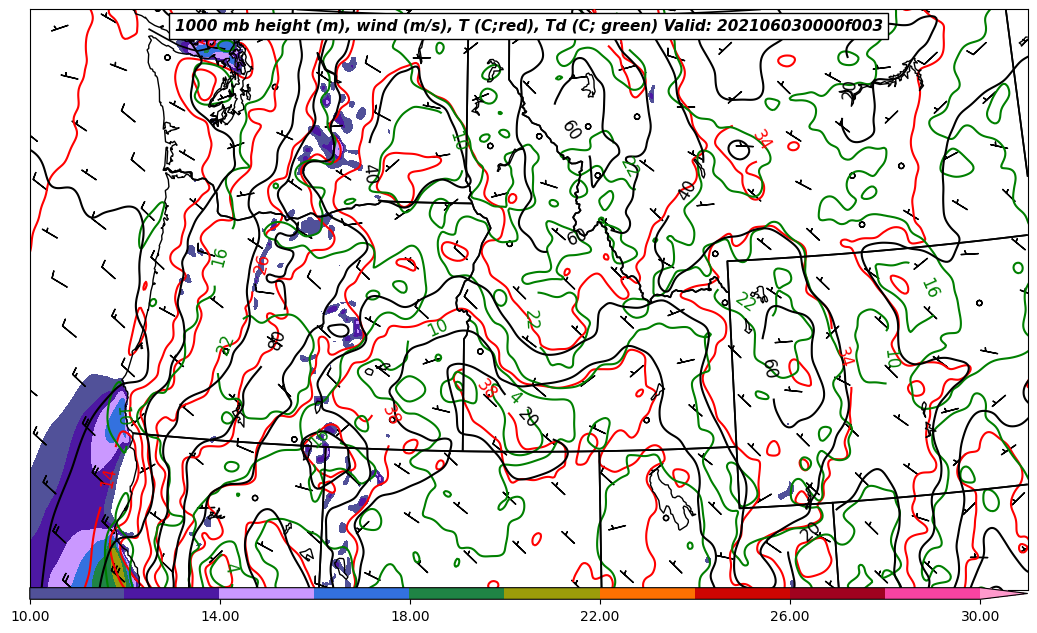Click the 26.00 colorbar tick label
Screen dimensions: 1037x633
pyautogui.click(x=790, y=616)
